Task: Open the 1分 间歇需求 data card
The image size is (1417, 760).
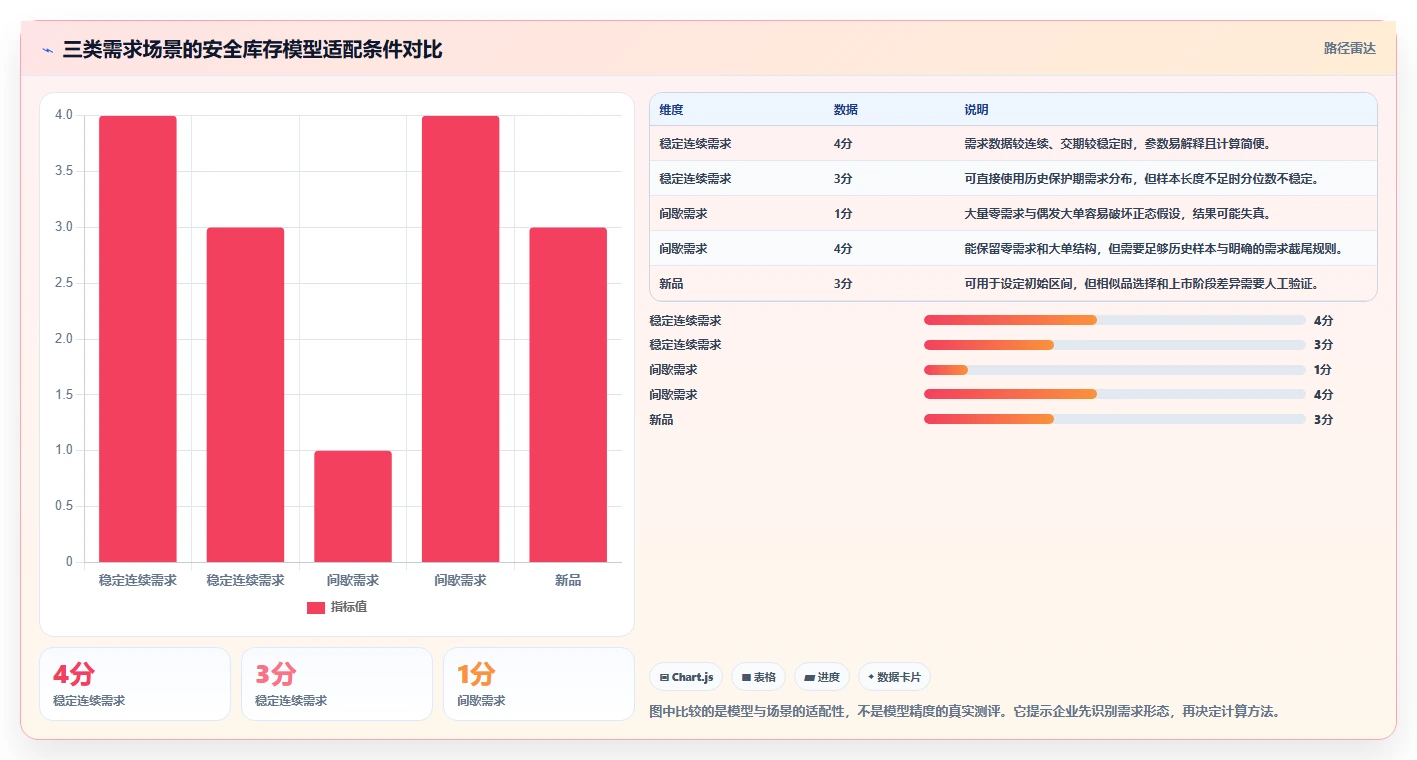Action: point(539,684)
